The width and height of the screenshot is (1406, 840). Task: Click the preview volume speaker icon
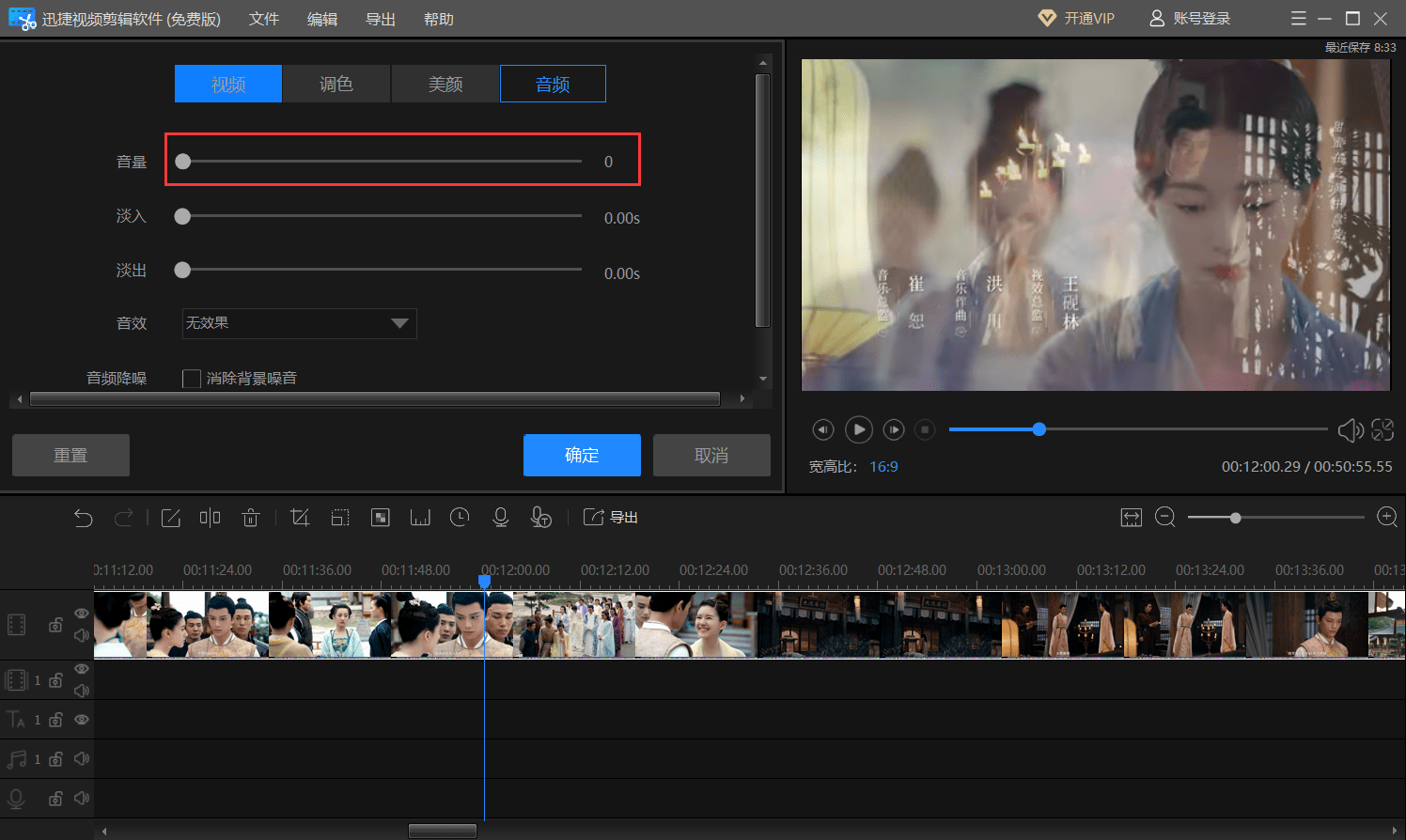coord(1351,430)
